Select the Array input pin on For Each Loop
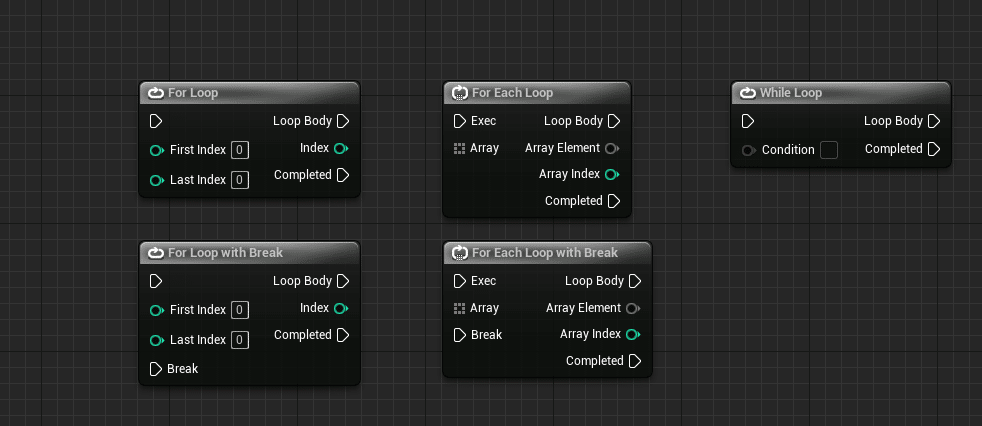The image size is (982, 426). (459, 148)
